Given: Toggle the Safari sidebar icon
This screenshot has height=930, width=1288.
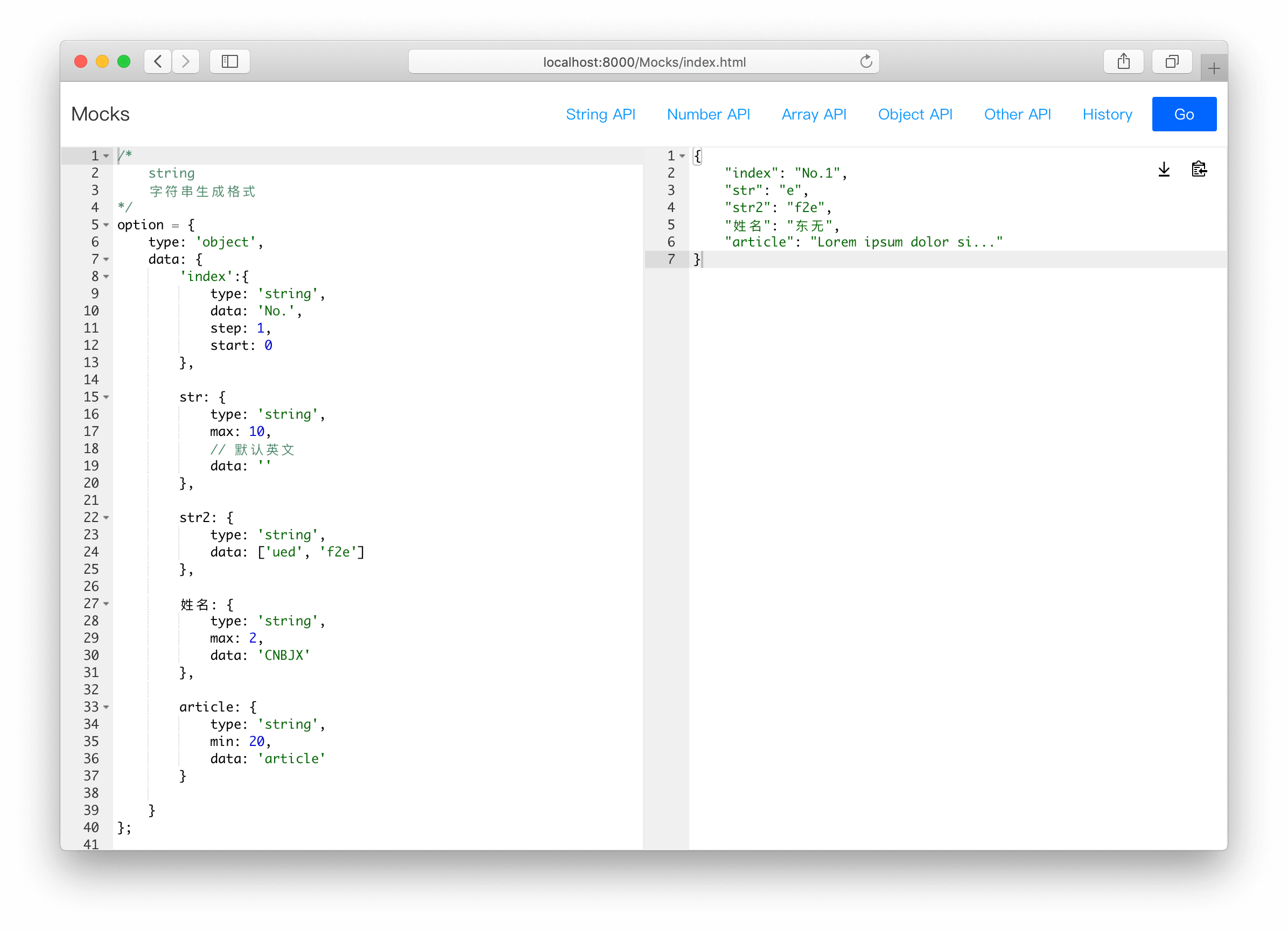Looking at the screenshot, I should tap(229, 61).
